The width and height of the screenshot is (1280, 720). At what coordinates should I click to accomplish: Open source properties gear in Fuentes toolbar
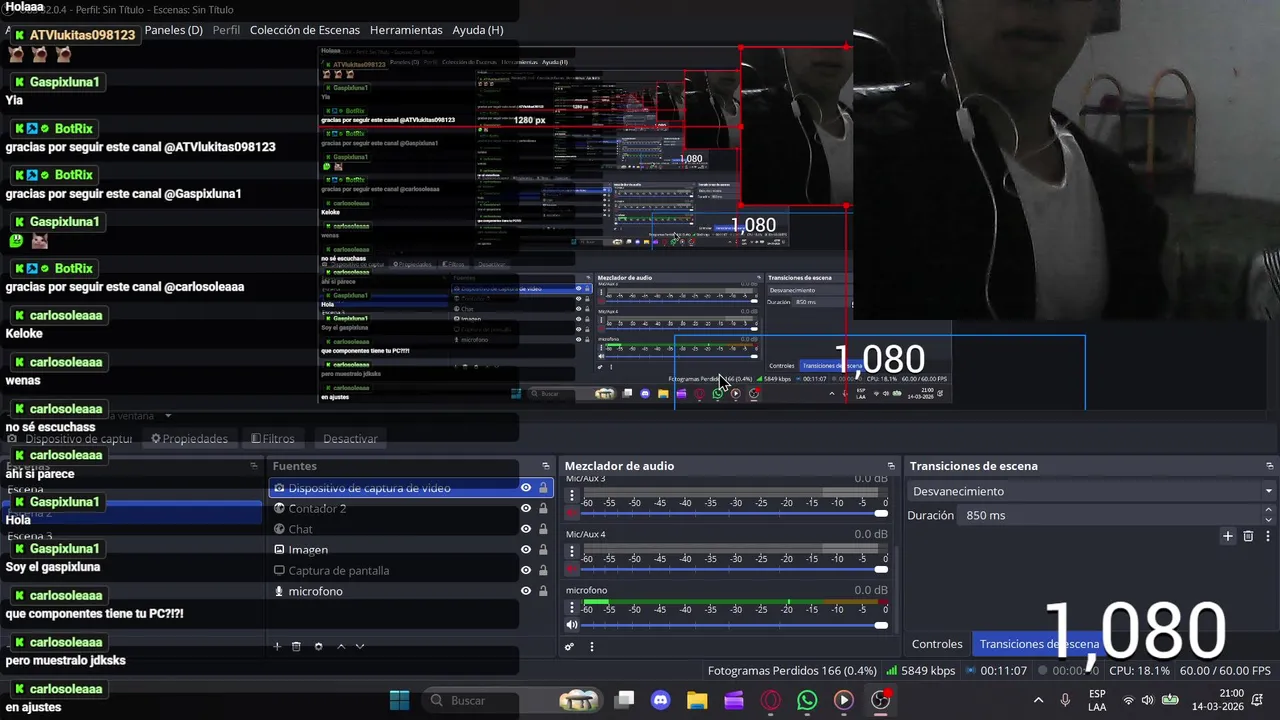pyautogui.click(x=318, y=646)
